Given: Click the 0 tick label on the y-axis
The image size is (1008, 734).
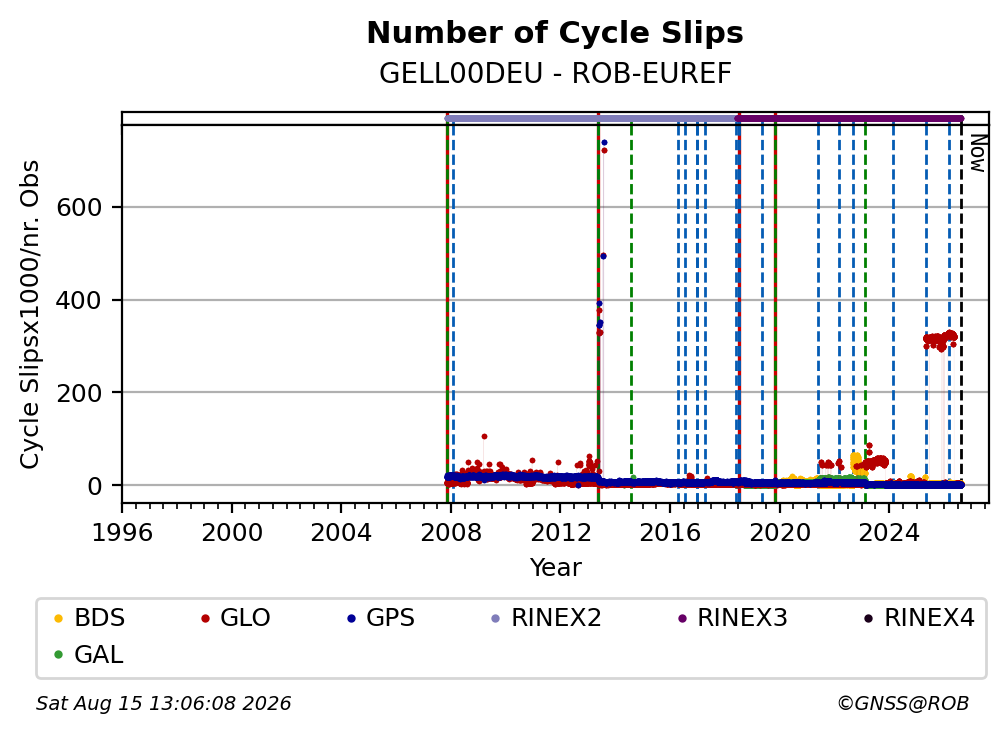Looking at the screenshot, I should click(95, 486).
